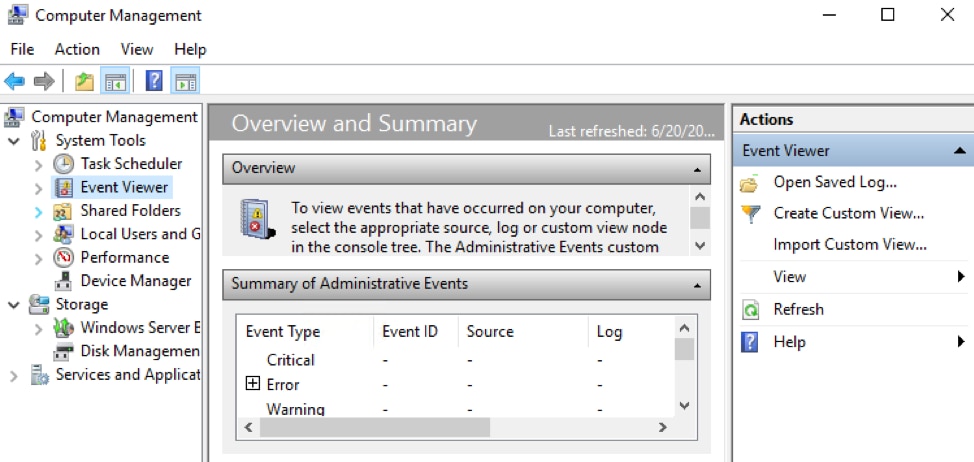Click the Up One Level folder icon
The height and width of the screenshot is (462, 974).
85,81
